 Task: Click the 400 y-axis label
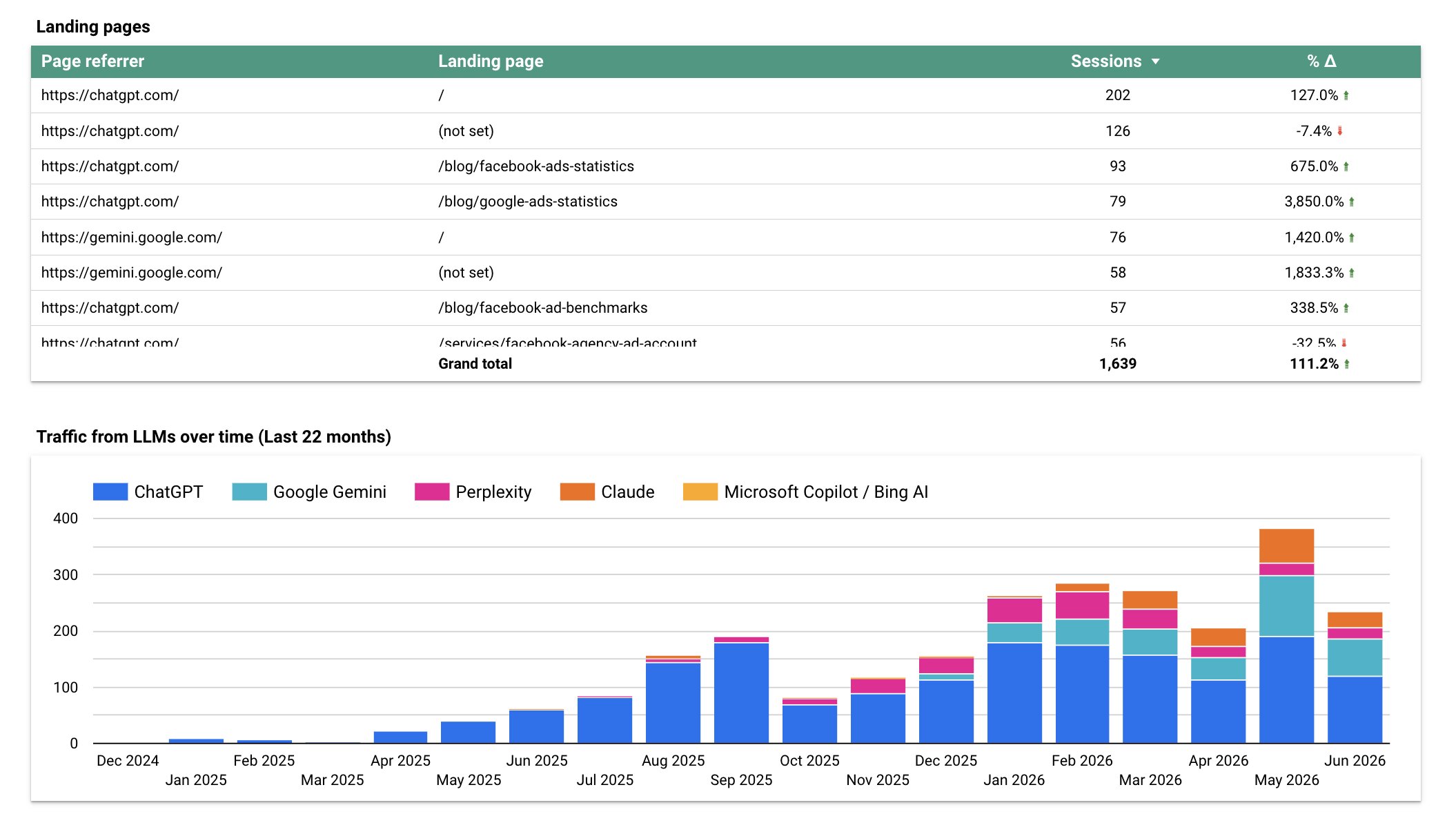coord(66,519)
